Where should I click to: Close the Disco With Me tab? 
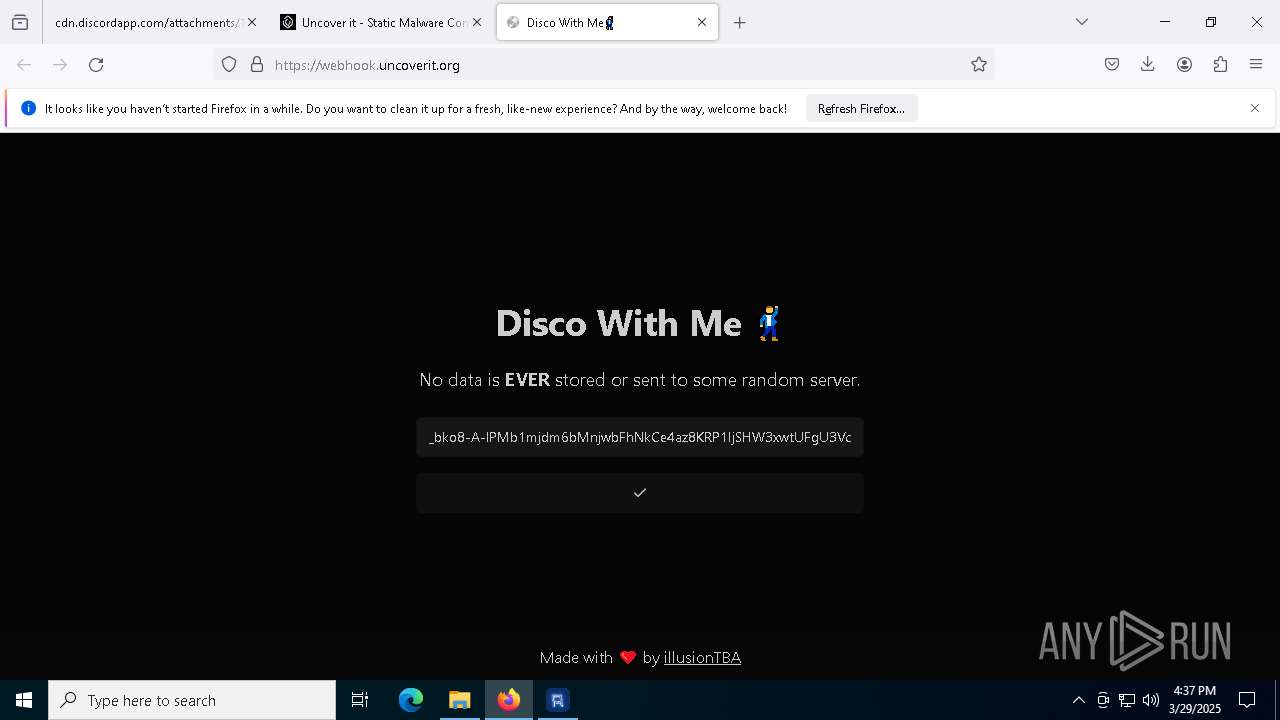pos(701,22)
